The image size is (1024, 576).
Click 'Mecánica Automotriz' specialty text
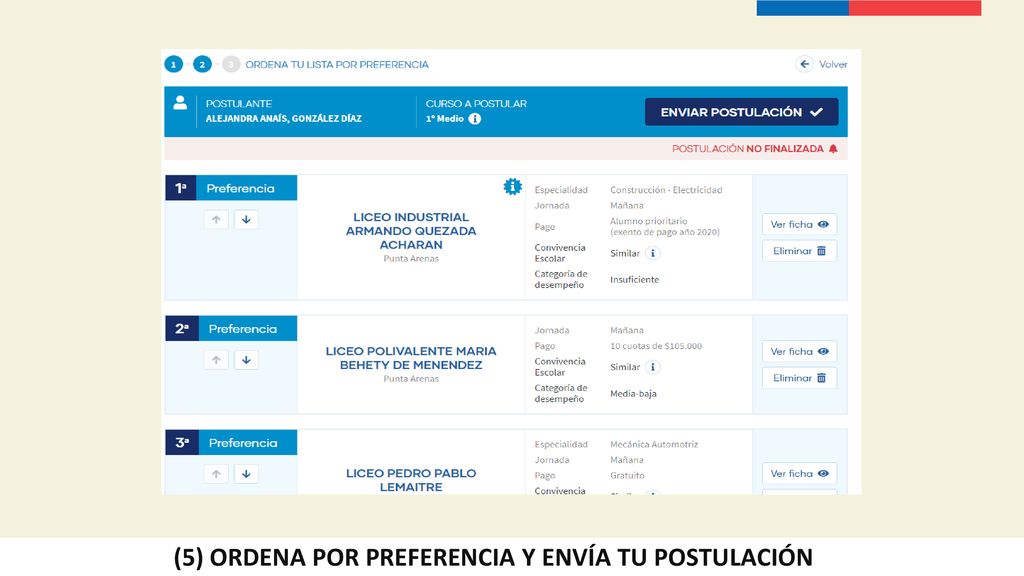point(654,444)
